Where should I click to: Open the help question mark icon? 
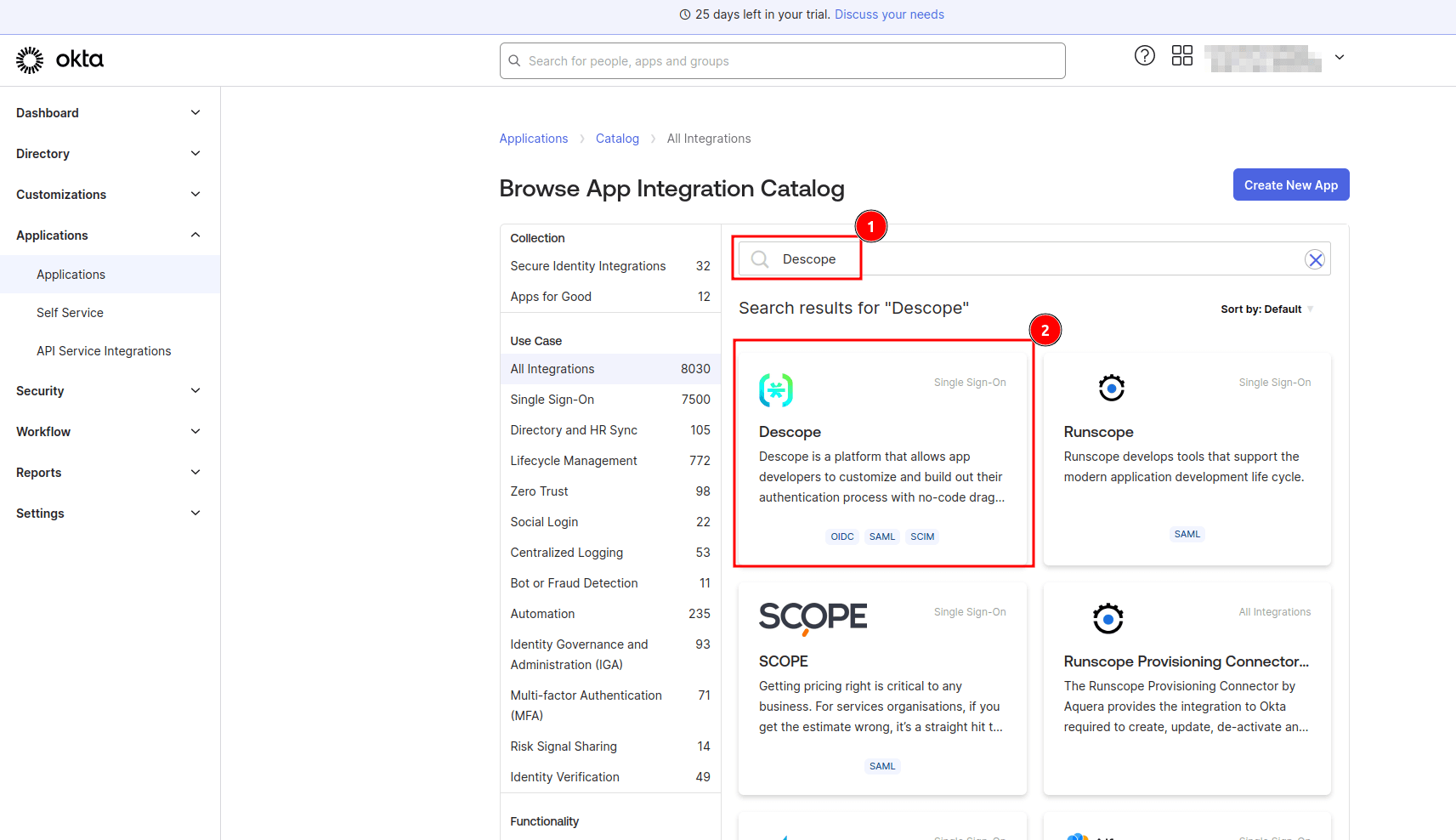click(1144, 56)
